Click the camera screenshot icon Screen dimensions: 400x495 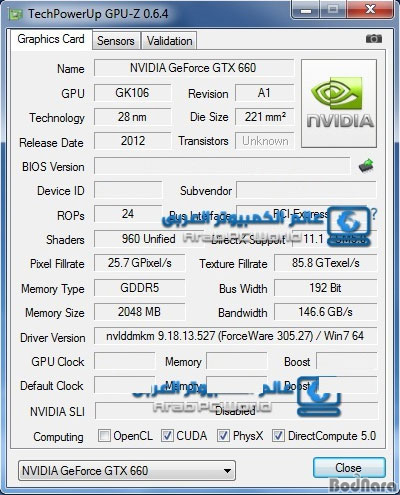tap(374, 39)
